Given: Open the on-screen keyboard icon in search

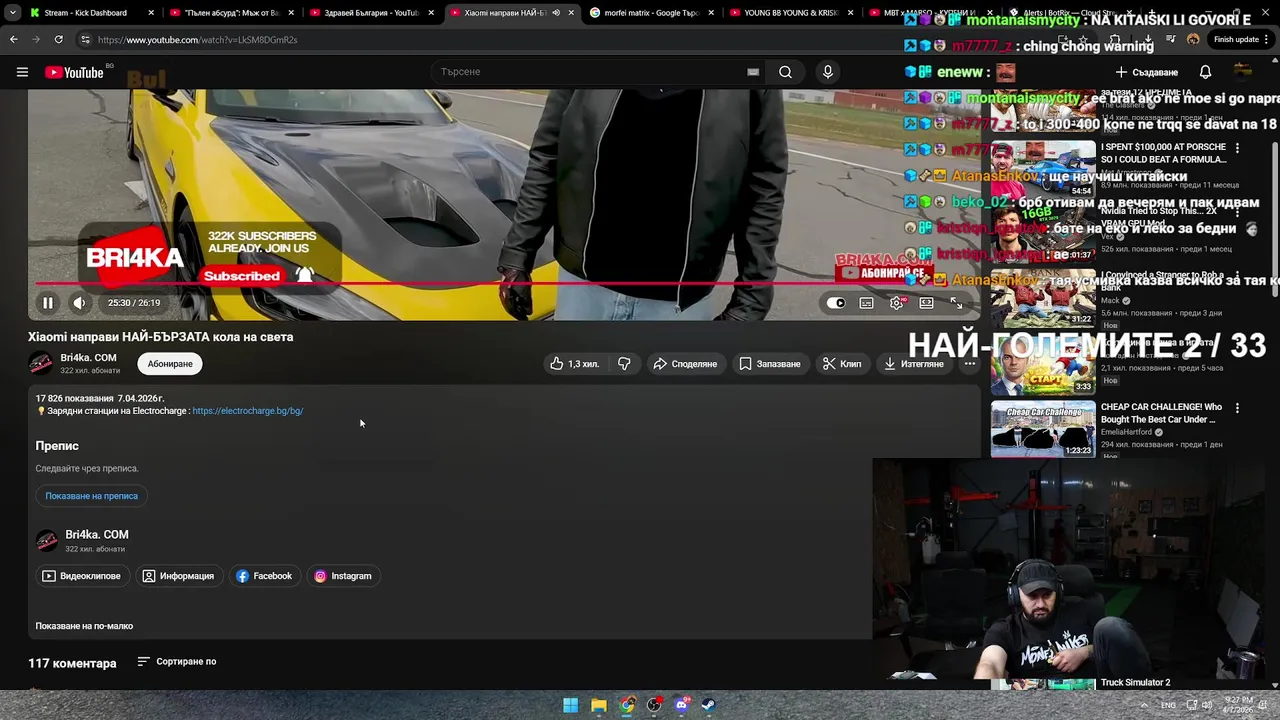Looking at the screenshot, I should pos(753,72).
